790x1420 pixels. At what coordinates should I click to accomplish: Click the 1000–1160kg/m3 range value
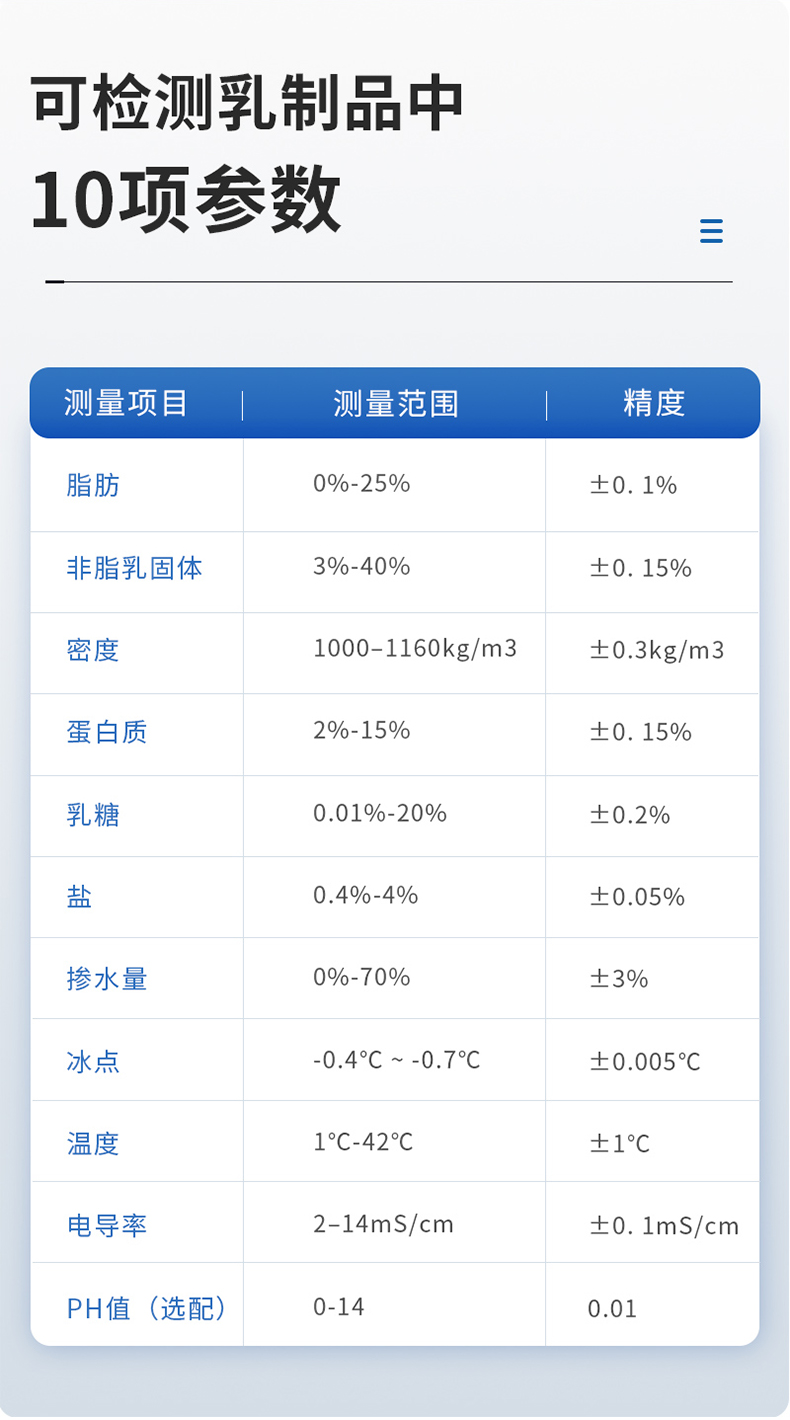point(415,648)
